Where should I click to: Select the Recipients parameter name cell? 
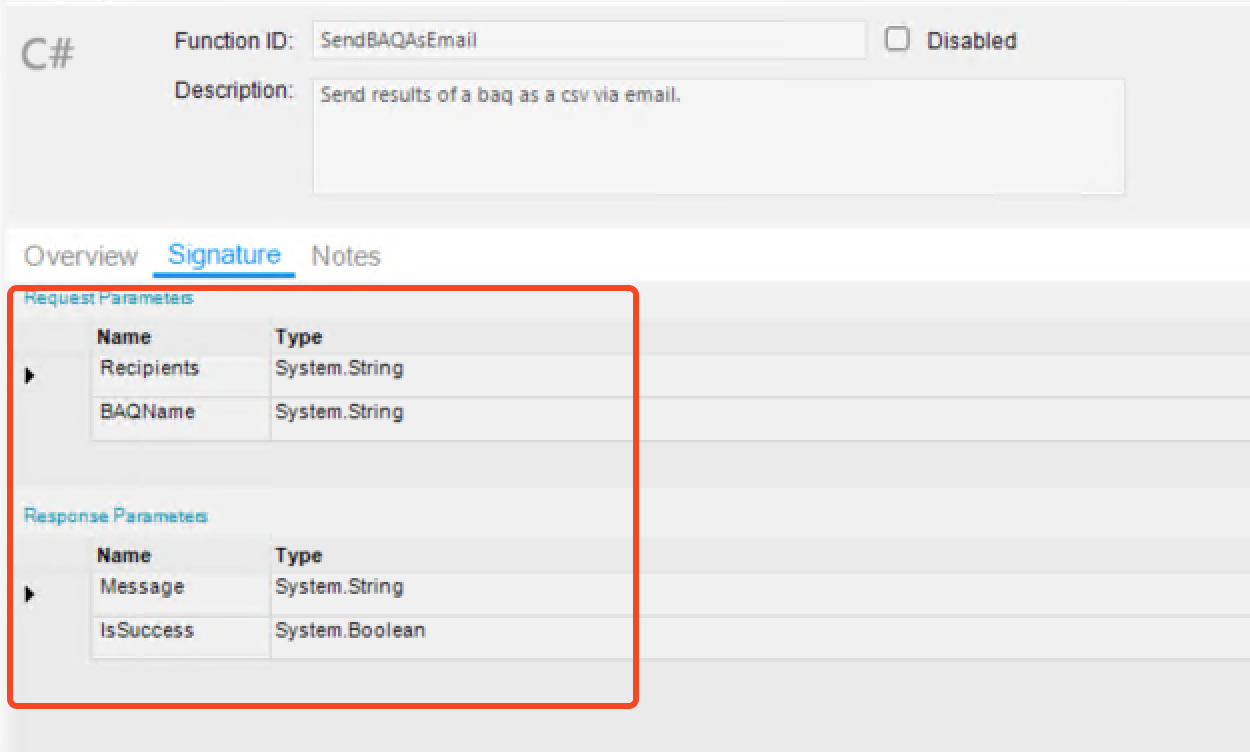click(x=181, y=374)
